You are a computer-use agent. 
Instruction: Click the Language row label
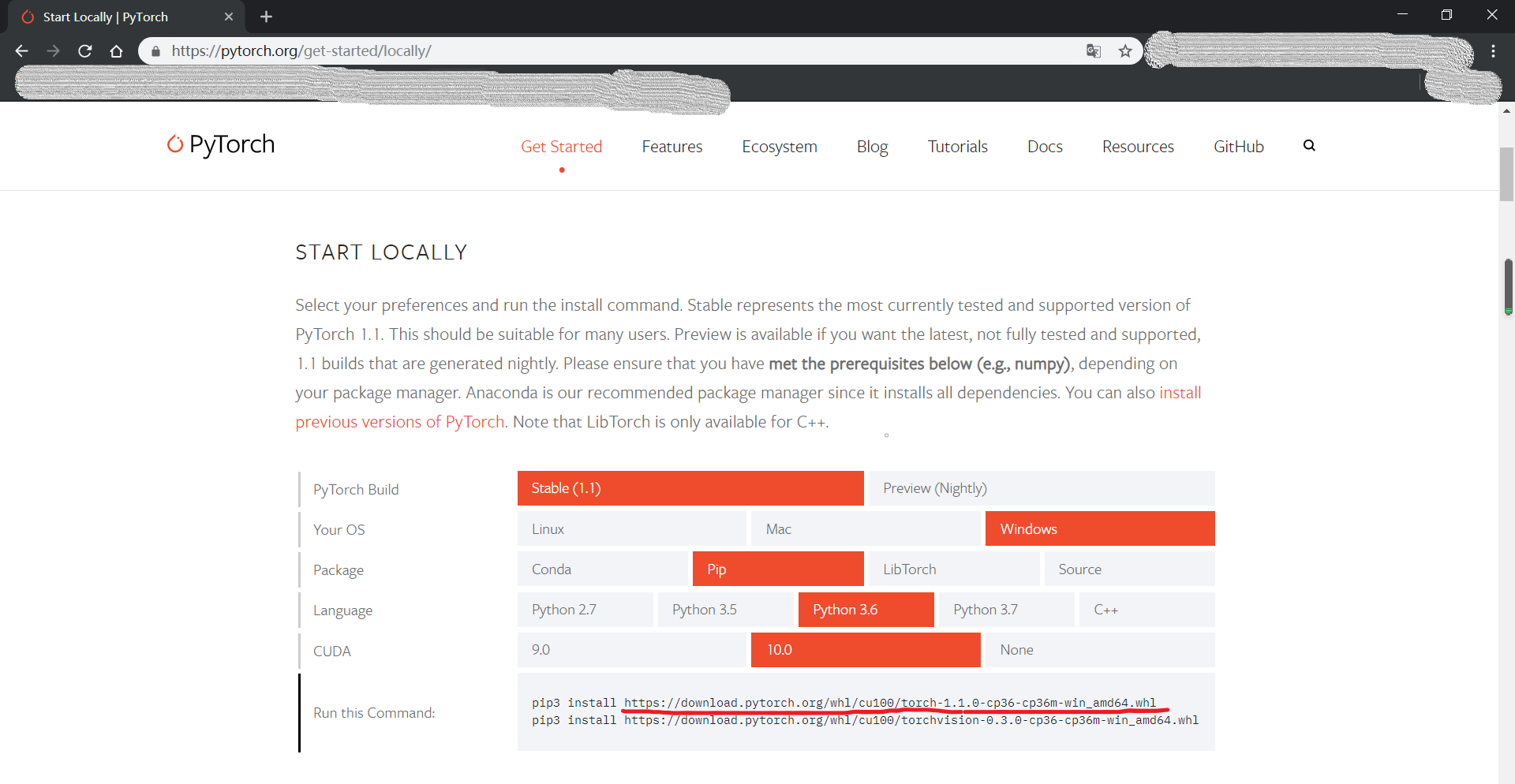[342, 610]
